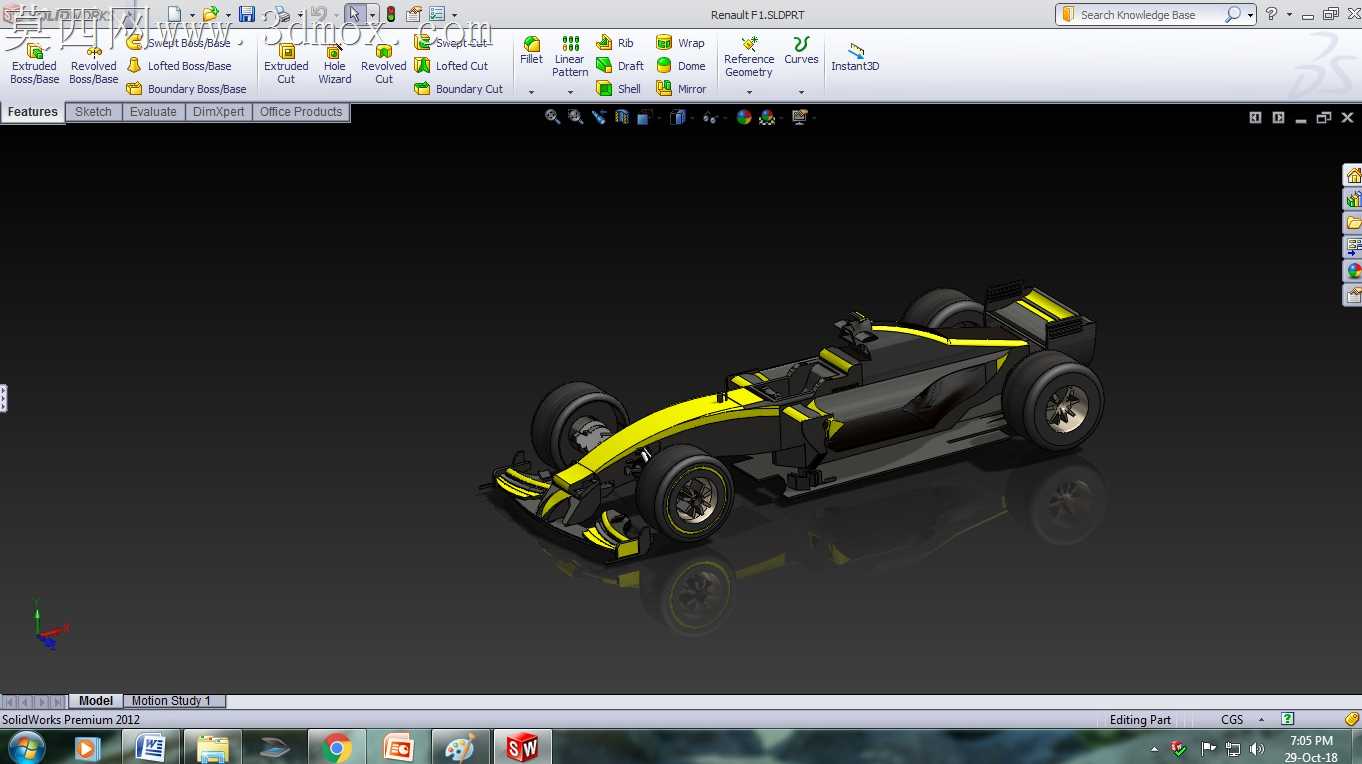Image resolution: width=1362 pixels, height=764 pixels.
Task: Click the Help question mark button
Action: [x=1271, y=14]
